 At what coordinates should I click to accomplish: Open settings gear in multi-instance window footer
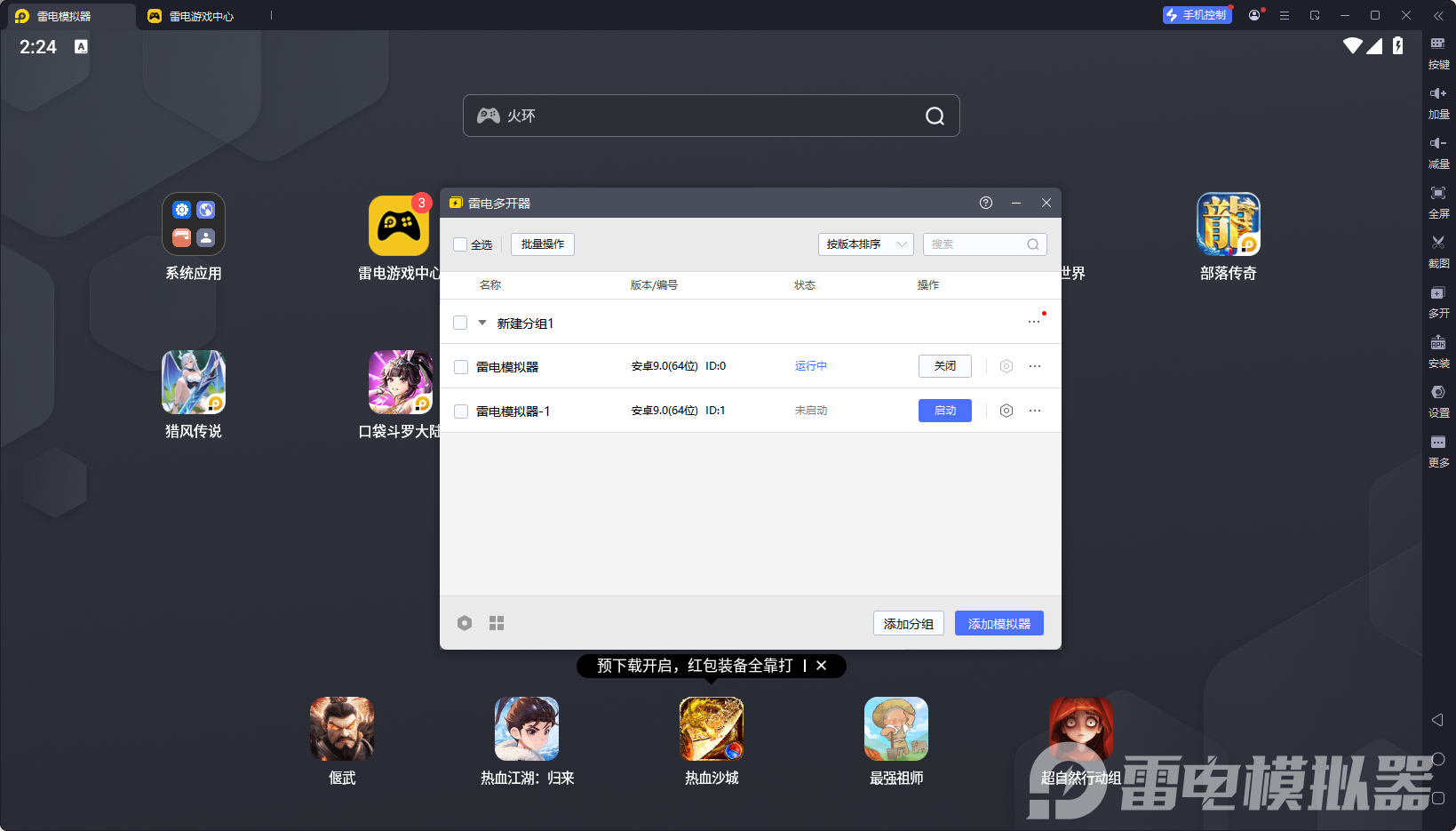(x=465, y=623)
